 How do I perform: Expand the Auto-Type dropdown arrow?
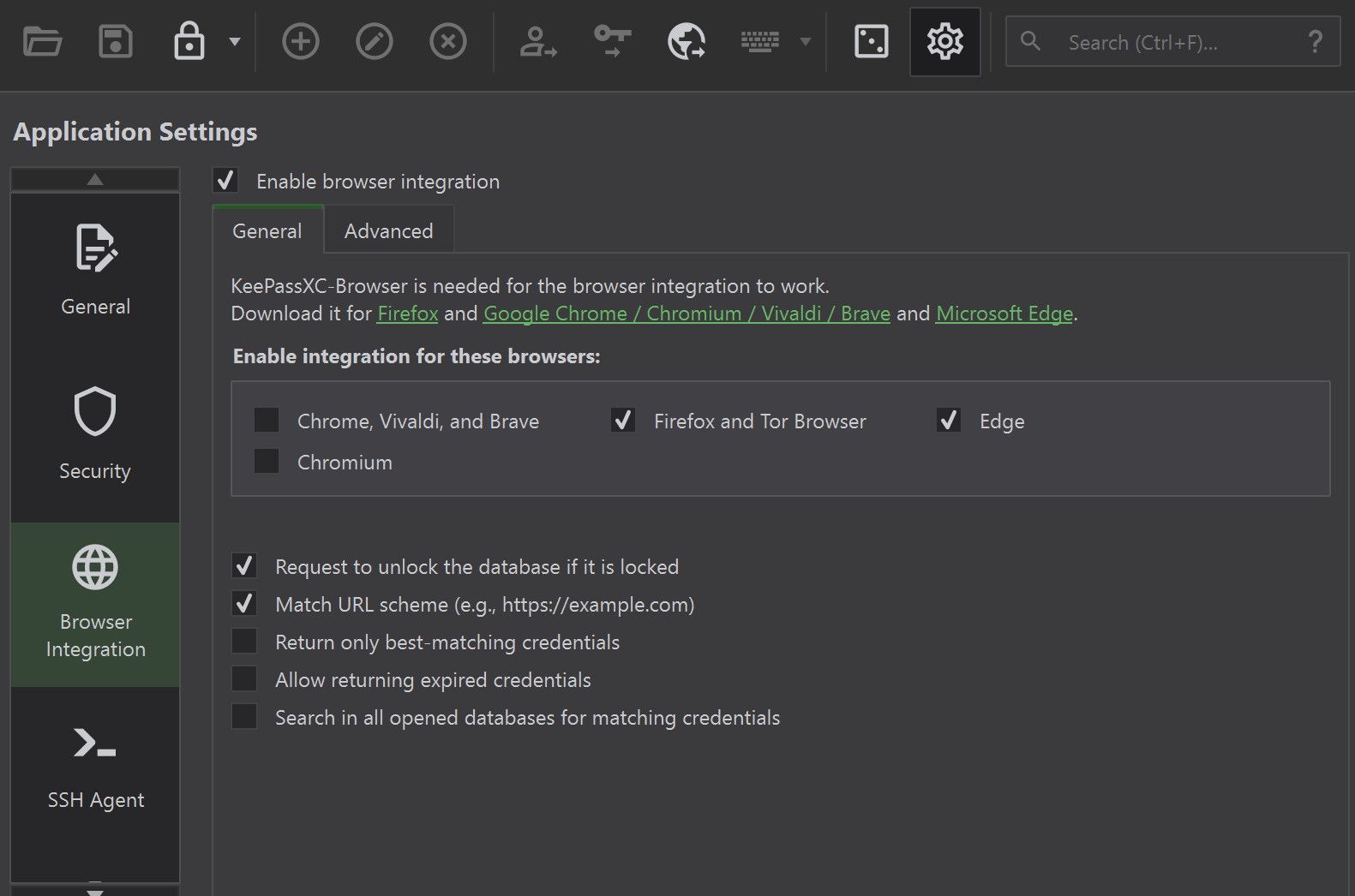pos(805,41)
